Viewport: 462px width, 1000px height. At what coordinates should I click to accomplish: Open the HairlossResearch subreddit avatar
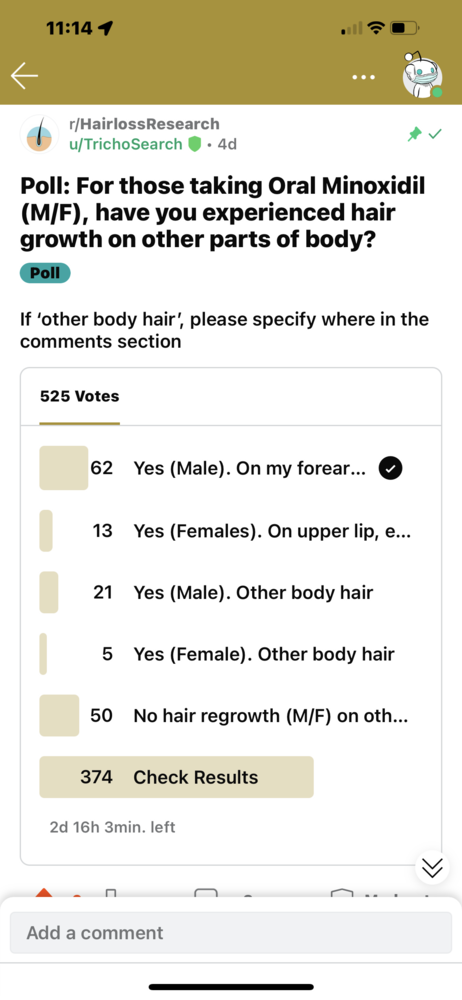click(40, 134)
